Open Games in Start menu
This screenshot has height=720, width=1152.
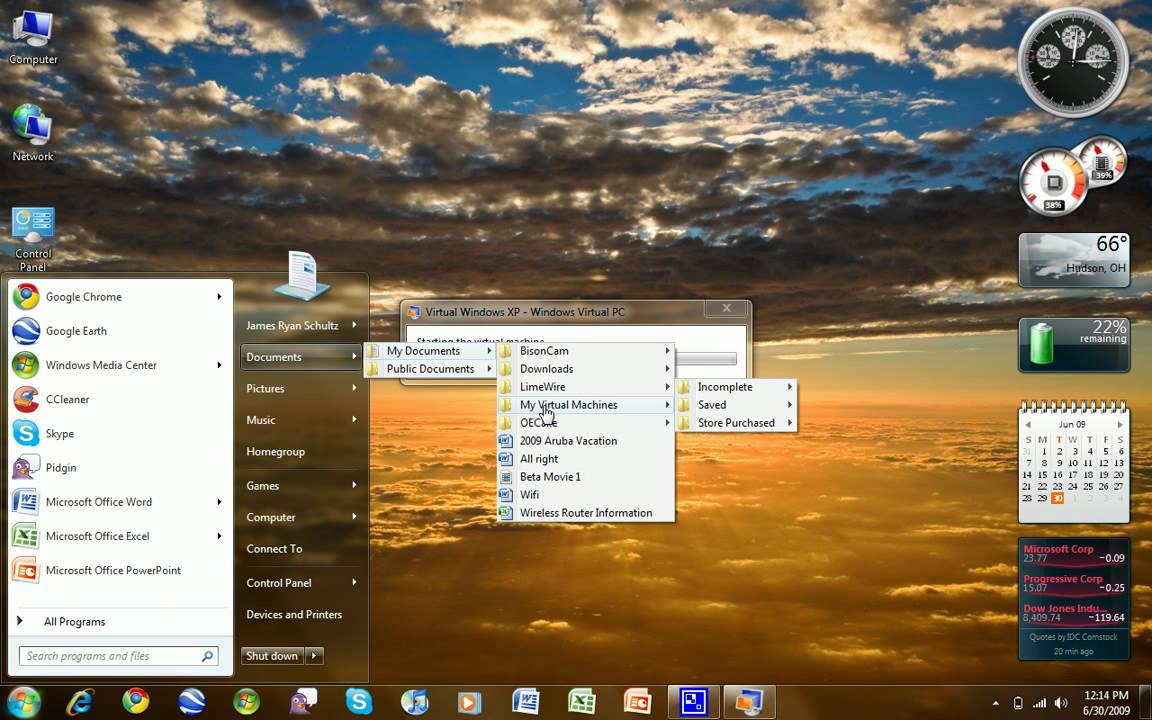click(301, 486)
